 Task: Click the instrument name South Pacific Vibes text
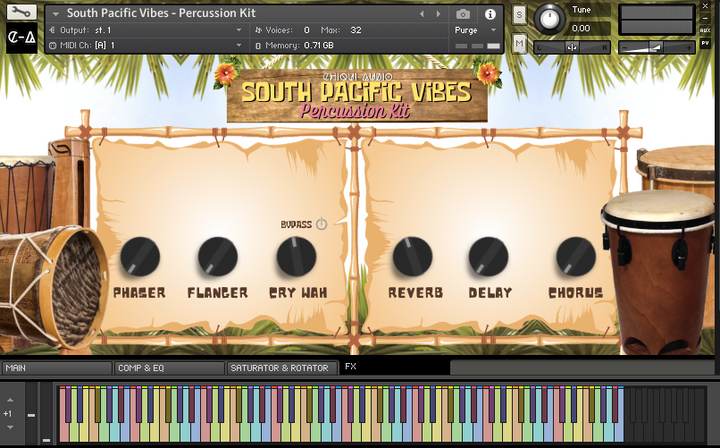[161, 13]
